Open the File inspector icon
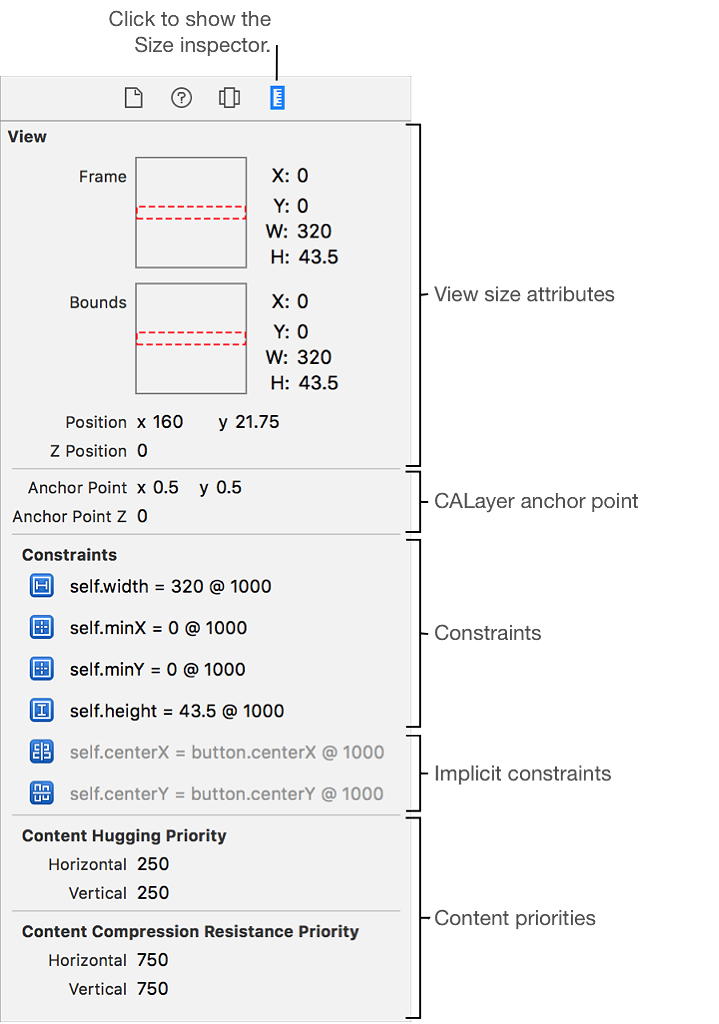 click(134, 98)
